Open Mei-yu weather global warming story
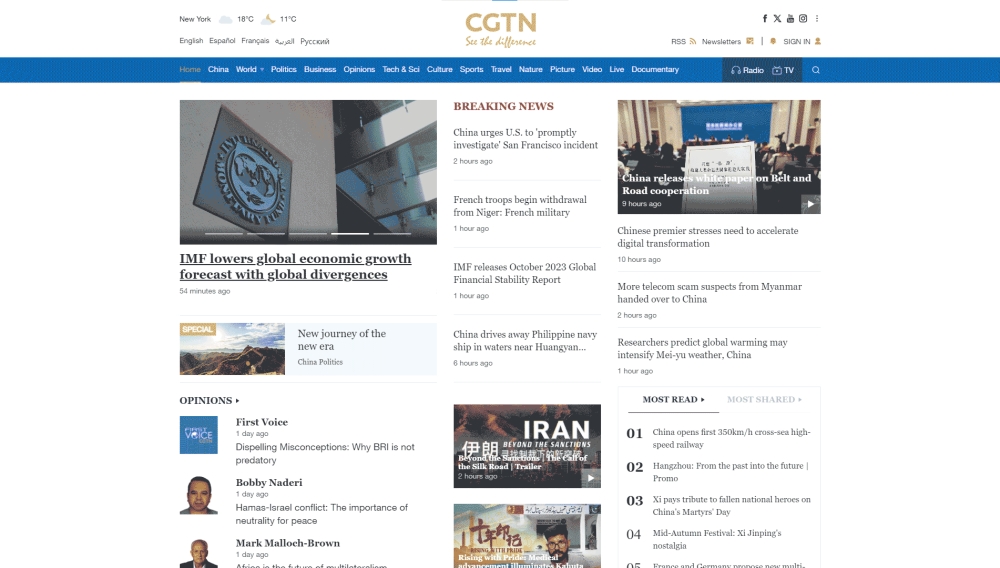Screen dimensions: 1000x568 coord(702,349)
